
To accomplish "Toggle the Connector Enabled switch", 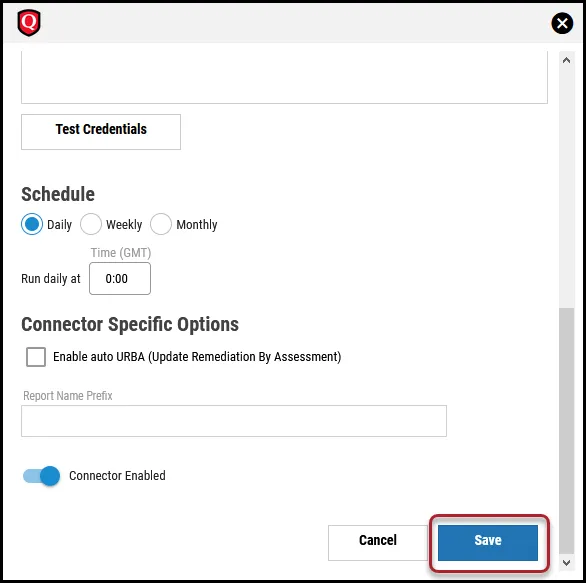I will pyautogui.click(x=41, y=476).
